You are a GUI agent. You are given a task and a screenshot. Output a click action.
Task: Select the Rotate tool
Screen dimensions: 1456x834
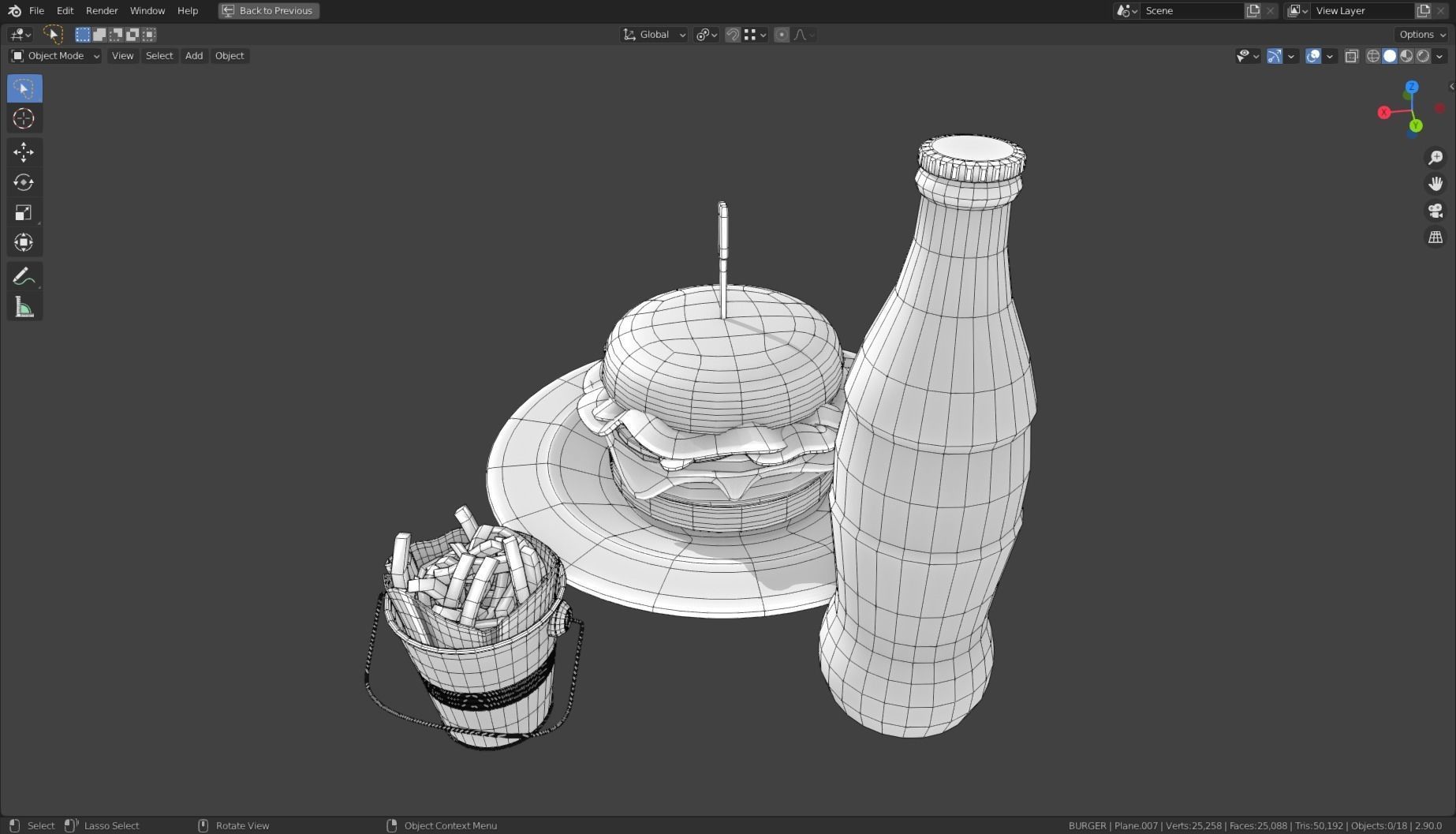[x=24, y=182]
